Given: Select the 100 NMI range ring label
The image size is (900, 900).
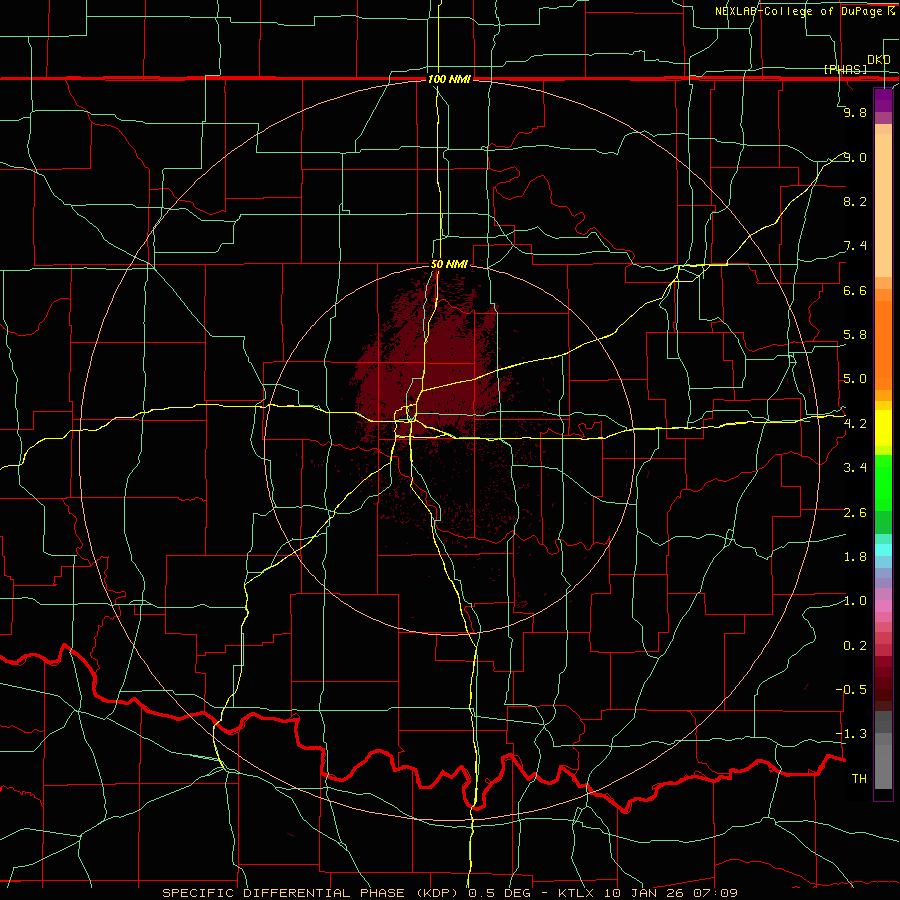Looking at the screenshot, I should click(449, 79).
